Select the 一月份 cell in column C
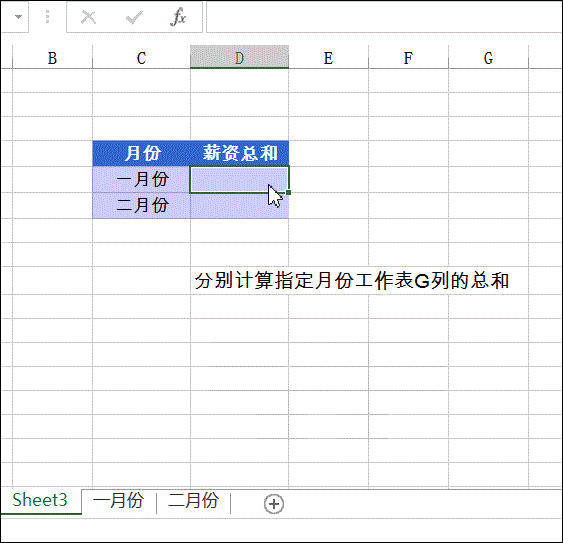The width and height of the screenshot is (563, 543). point(141,179)
